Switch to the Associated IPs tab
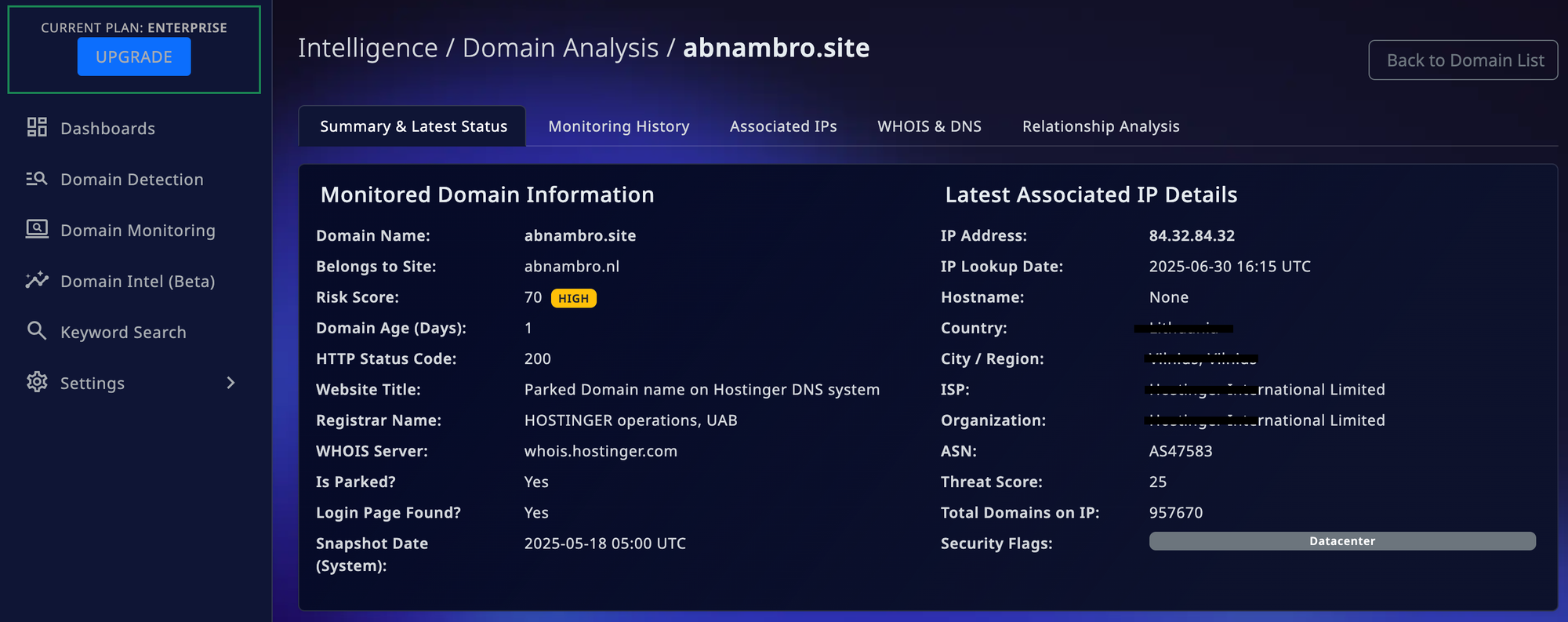The image size is (1568, 622). coord(783,126)
